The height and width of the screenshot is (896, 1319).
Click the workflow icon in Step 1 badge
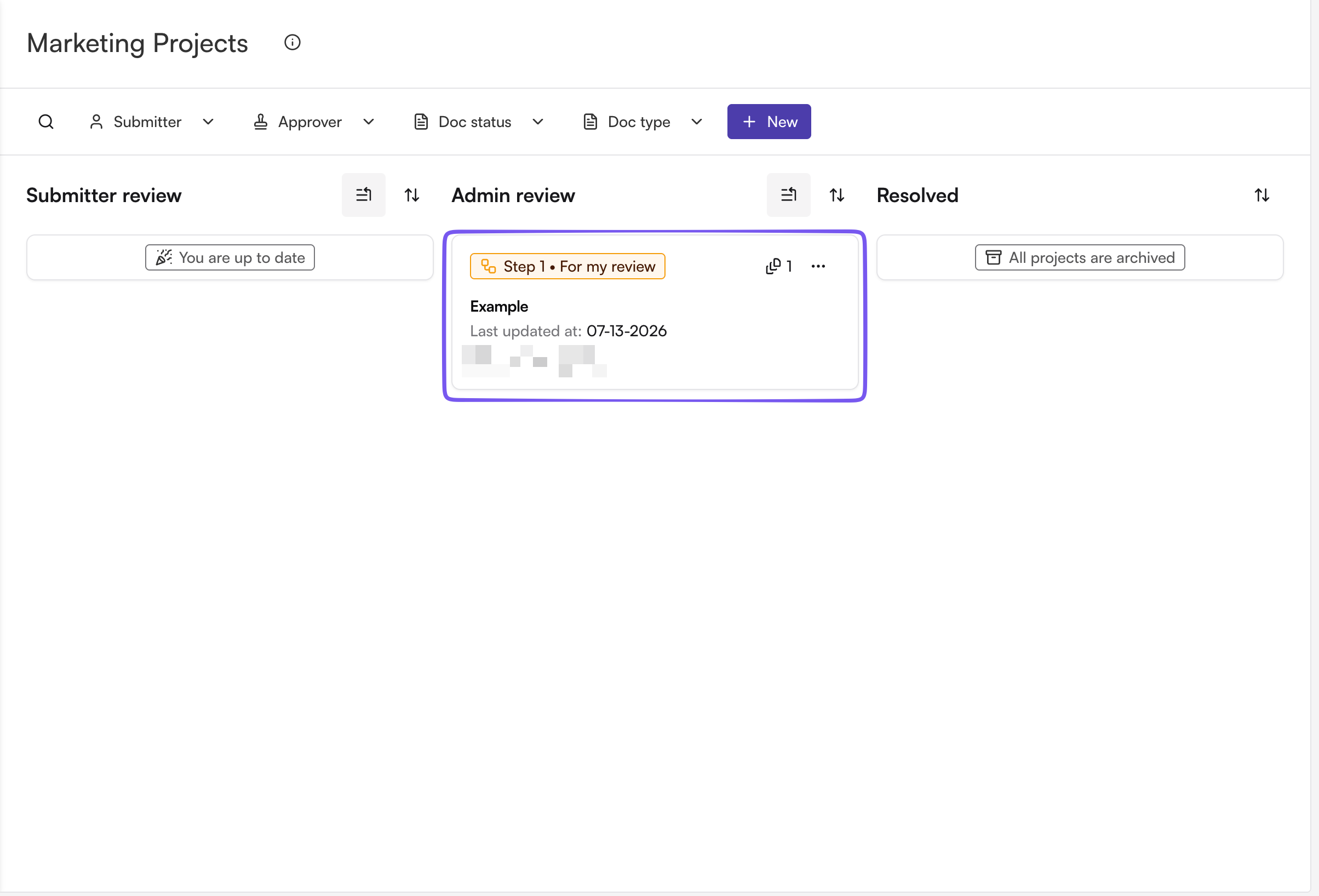click(x=488, y=266)
